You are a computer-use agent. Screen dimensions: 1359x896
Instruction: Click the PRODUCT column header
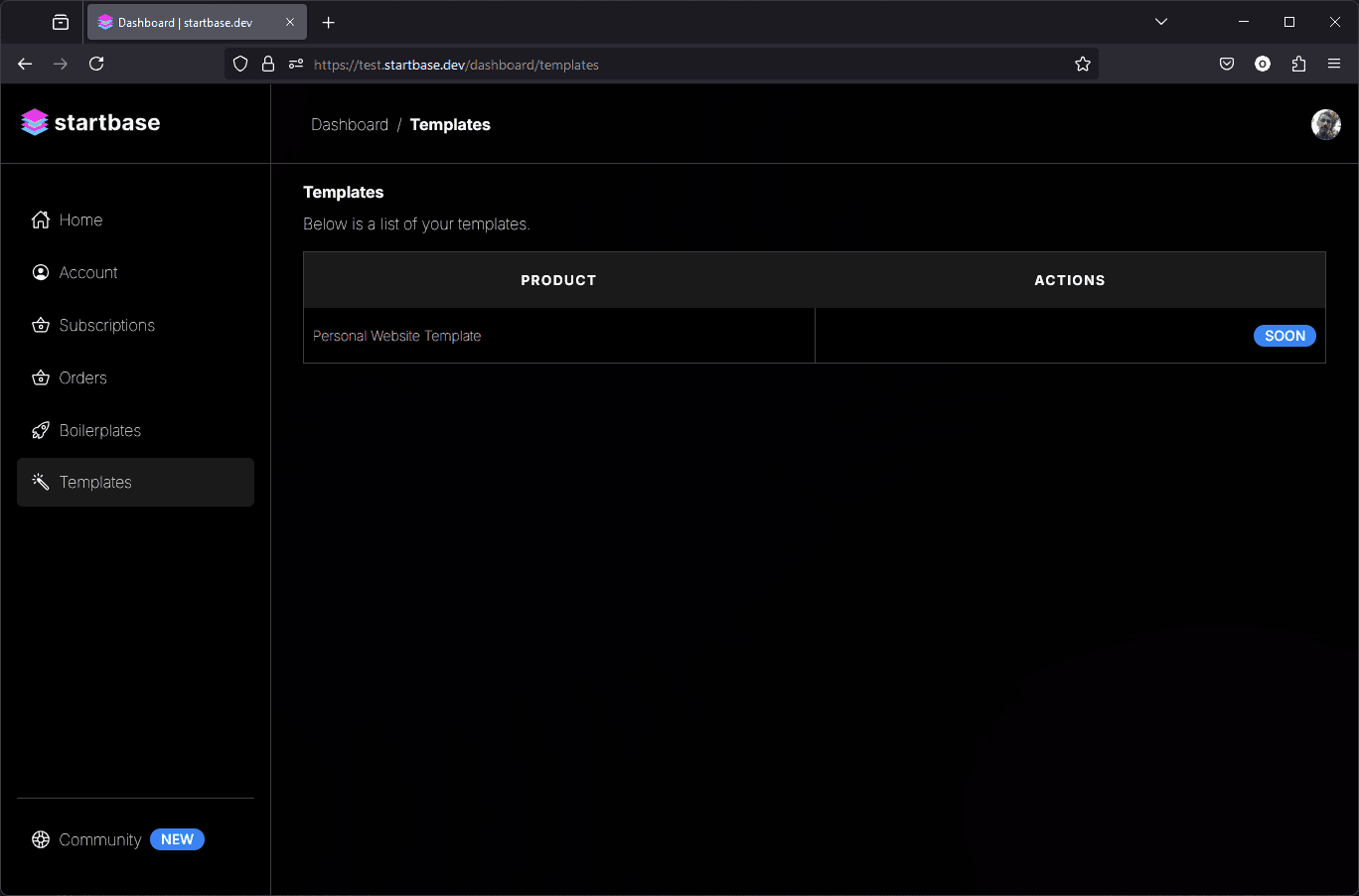559,280
